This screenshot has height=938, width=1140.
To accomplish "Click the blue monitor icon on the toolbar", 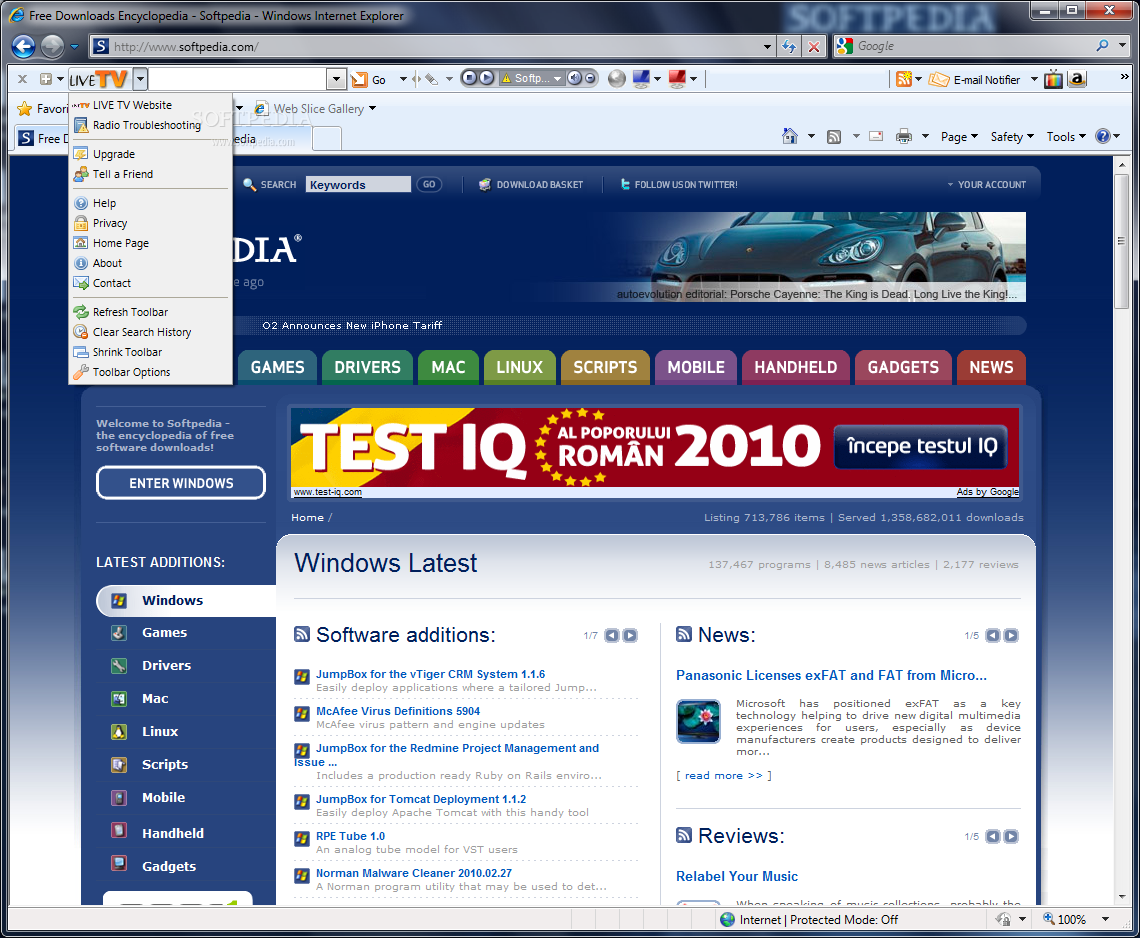I will 641,79.
